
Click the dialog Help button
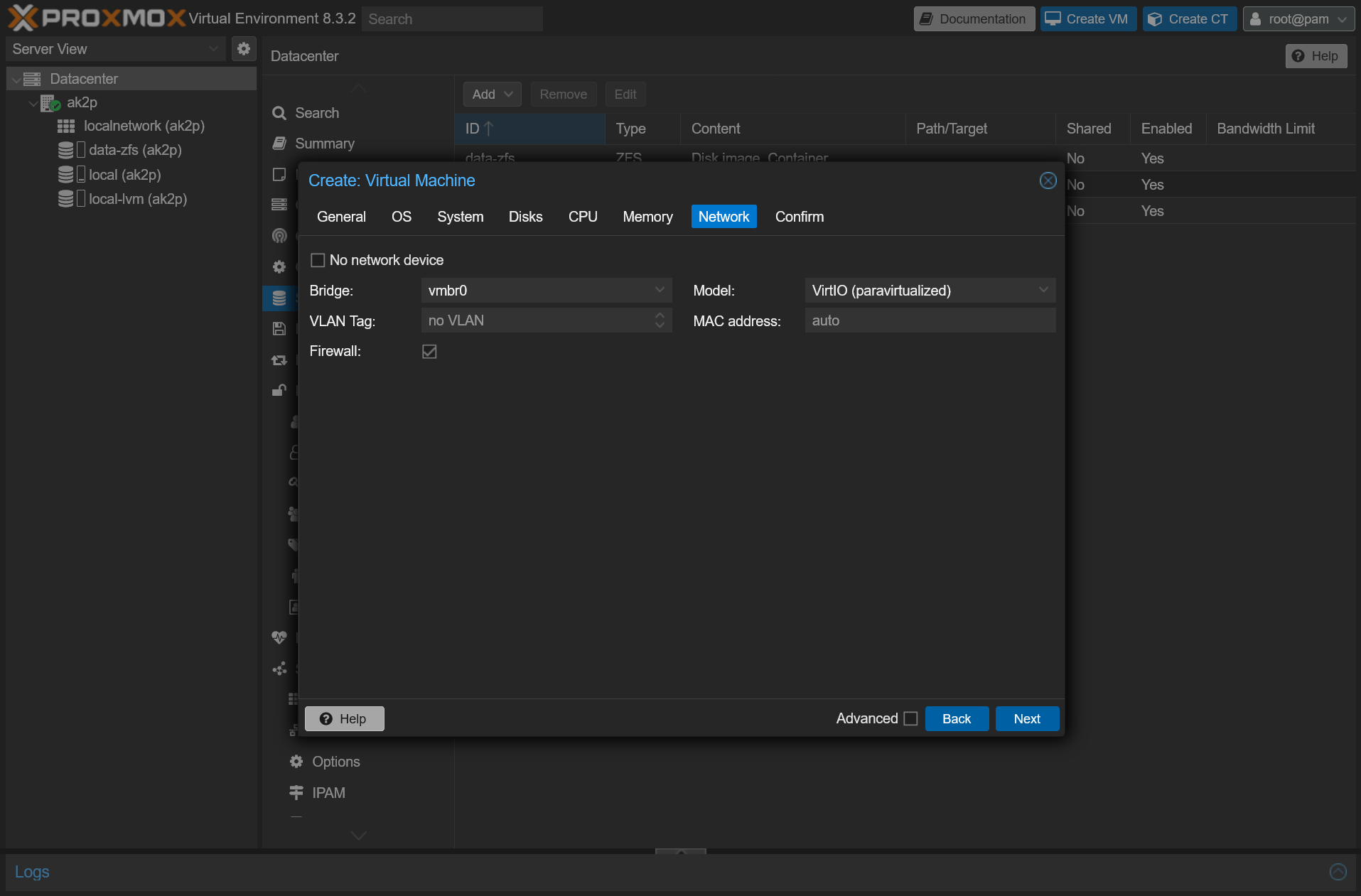click(x=344, y=718)
